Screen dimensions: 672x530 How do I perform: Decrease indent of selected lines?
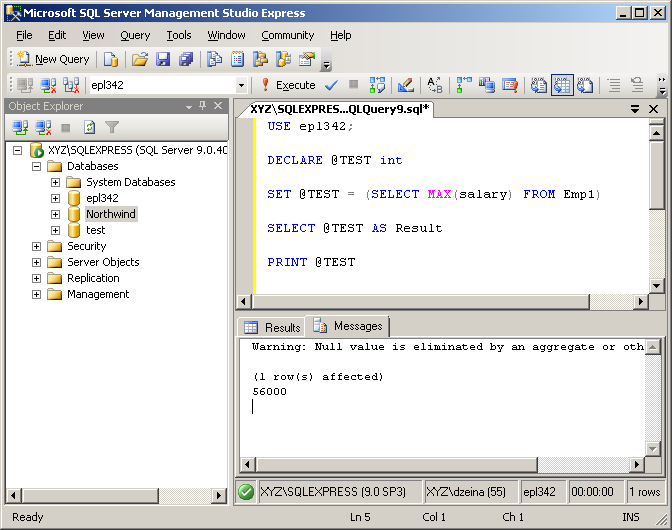(x=615, y=85)
